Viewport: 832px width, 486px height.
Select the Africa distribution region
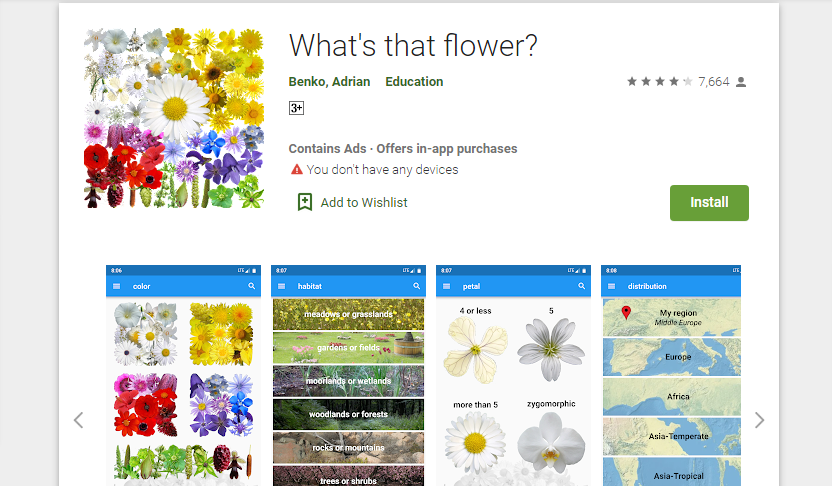672,396
